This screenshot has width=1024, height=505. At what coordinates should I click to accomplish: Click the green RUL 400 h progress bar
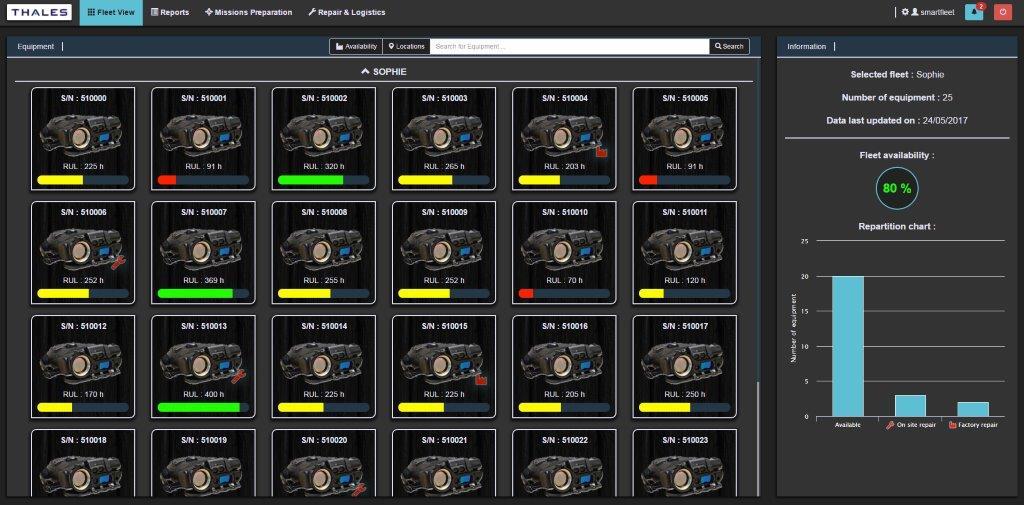(203, 407)
